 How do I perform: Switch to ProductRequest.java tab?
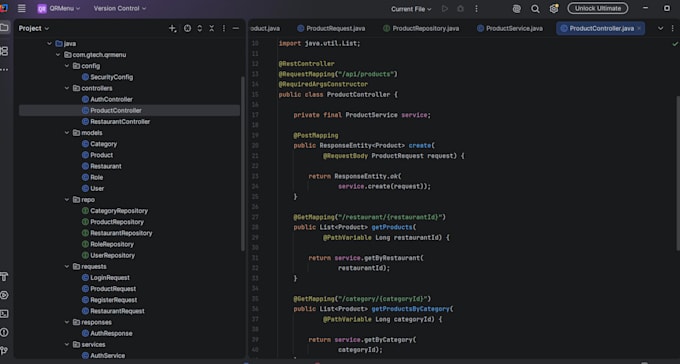pos(331,29)
